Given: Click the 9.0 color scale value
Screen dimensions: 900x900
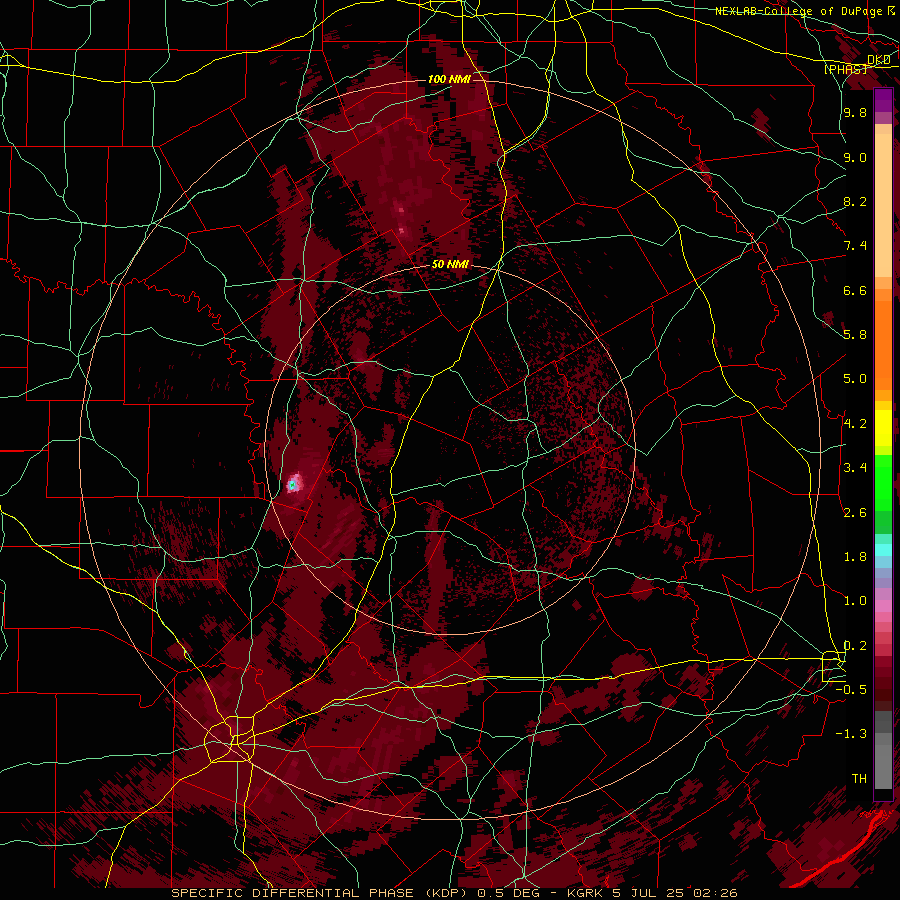Looking at the screenshot, I should pyautogui.click(x=855, y=157).
